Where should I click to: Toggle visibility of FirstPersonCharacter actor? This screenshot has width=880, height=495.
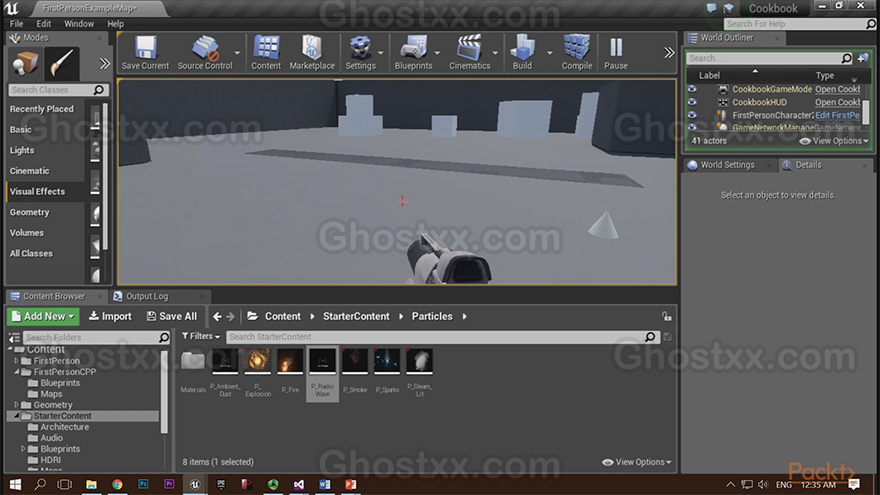[692, 114]
